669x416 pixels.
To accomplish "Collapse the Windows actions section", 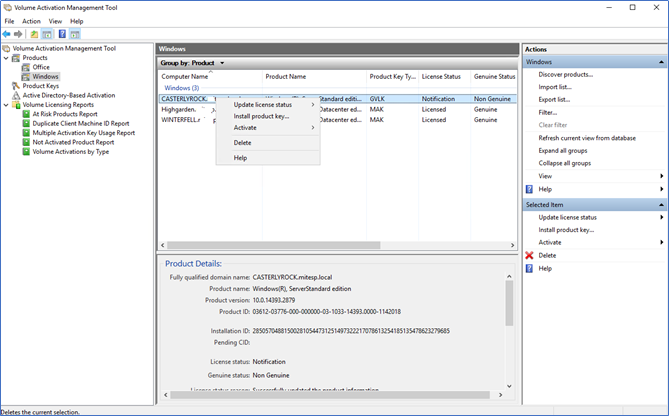I will pyautogui.click(x=661, y=62).
